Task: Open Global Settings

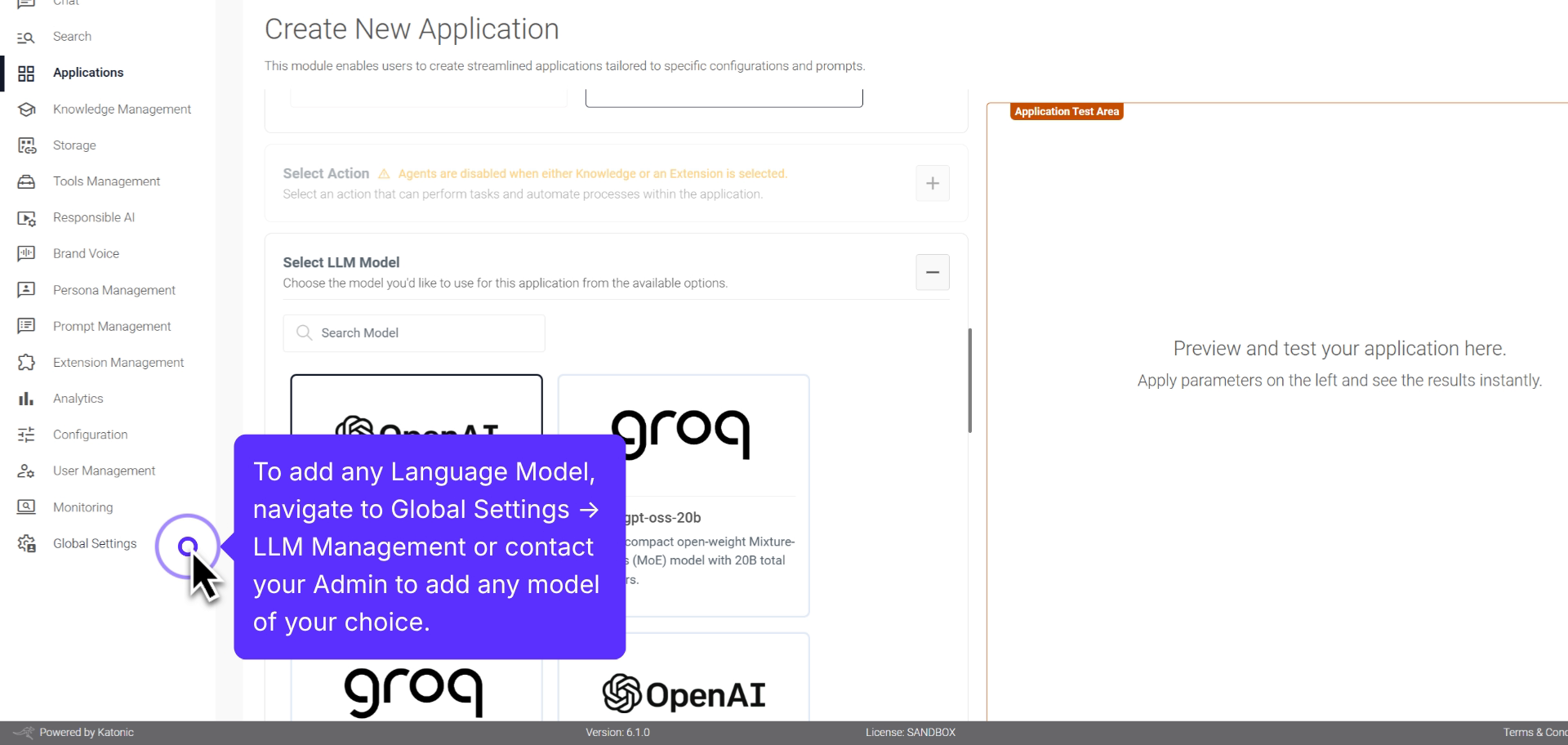Action: pos(94,542)
